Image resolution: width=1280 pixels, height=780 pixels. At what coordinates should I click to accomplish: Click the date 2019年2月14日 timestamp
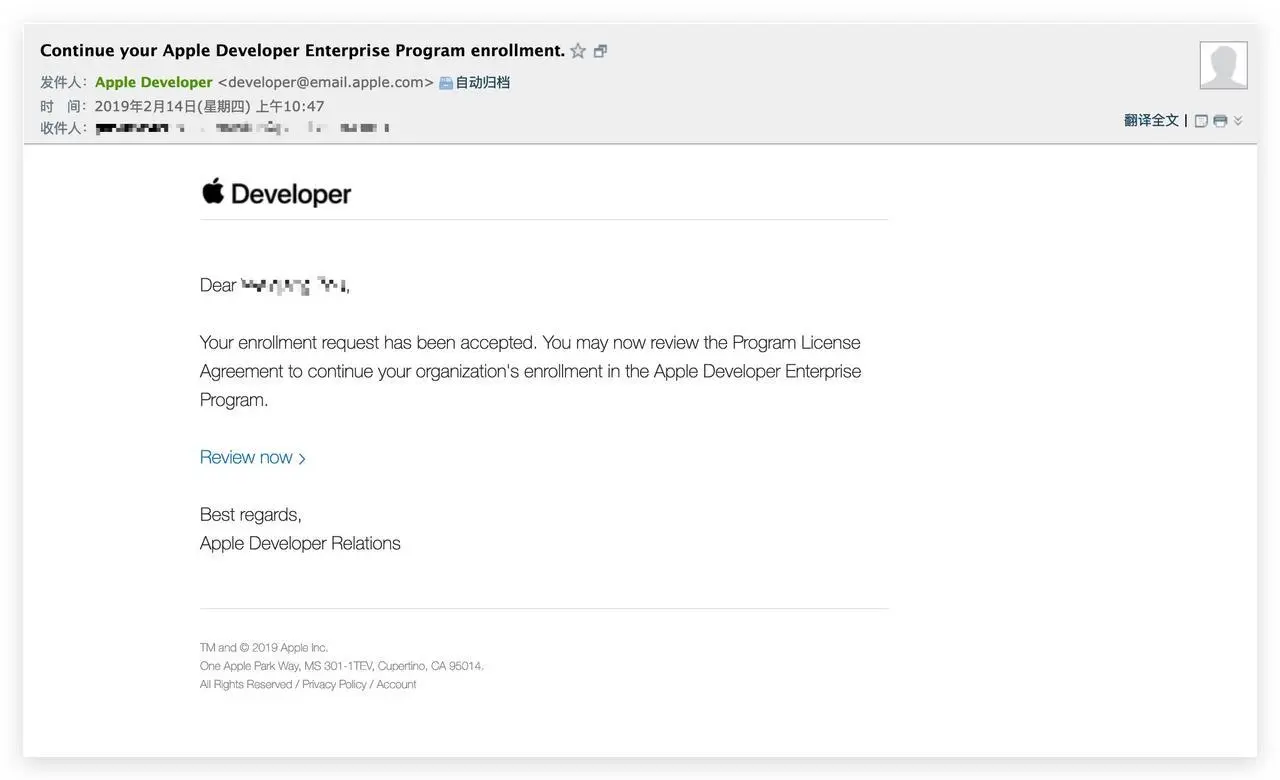(209, 106)
